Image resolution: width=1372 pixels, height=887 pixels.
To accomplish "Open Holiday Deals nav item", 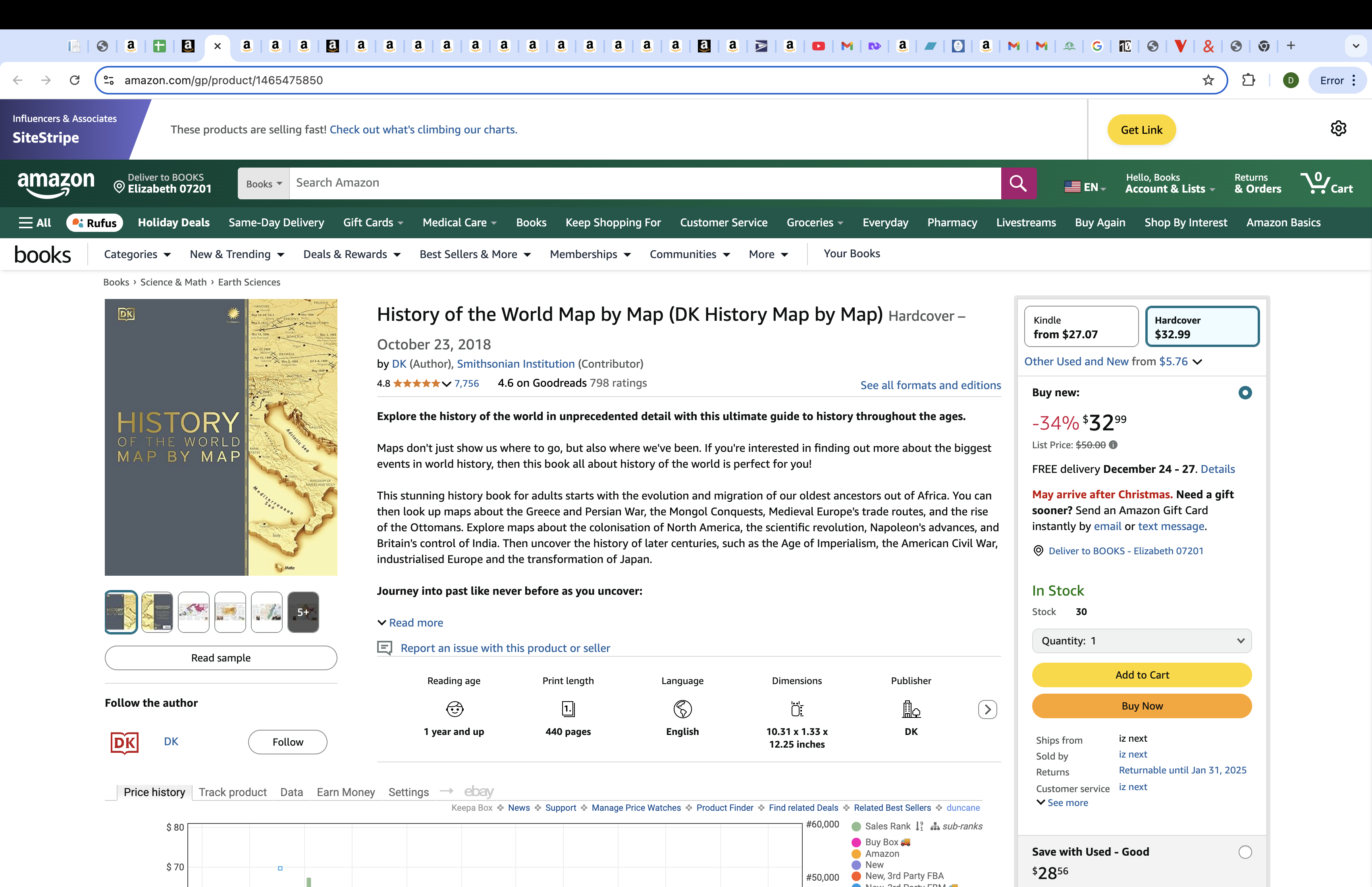I will 173,222.
